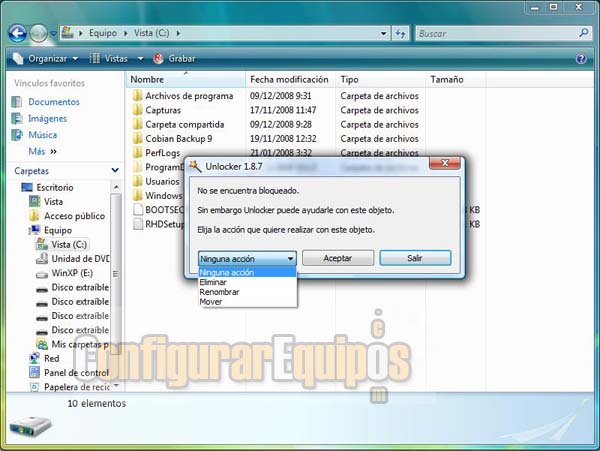Select Vista (C:) drive in tree
The image size is (600, 451).
pos(69,244)
